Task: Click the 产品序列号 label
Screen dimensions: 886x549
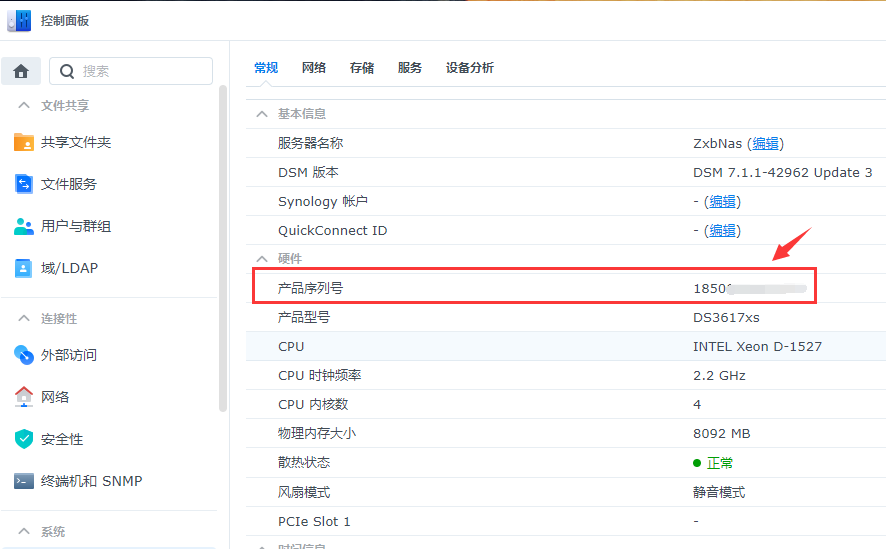Action: tap(310, 288)
